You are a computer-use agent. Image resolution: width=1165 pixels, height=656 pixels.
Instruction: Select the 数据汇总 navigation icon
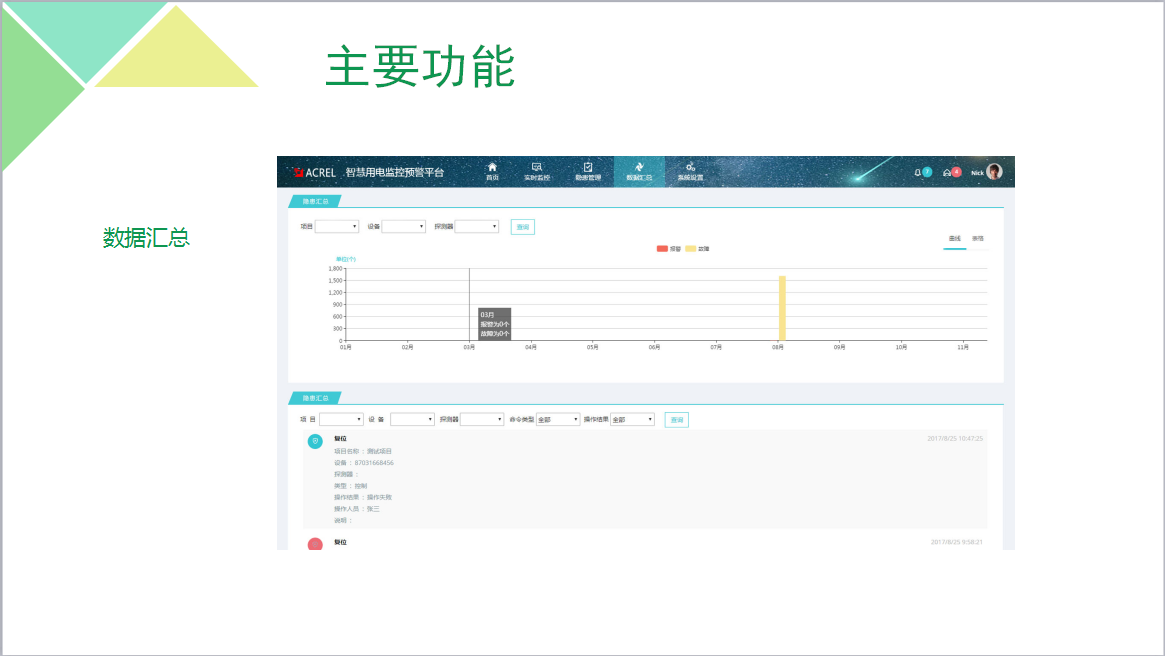tap(639, 168)
